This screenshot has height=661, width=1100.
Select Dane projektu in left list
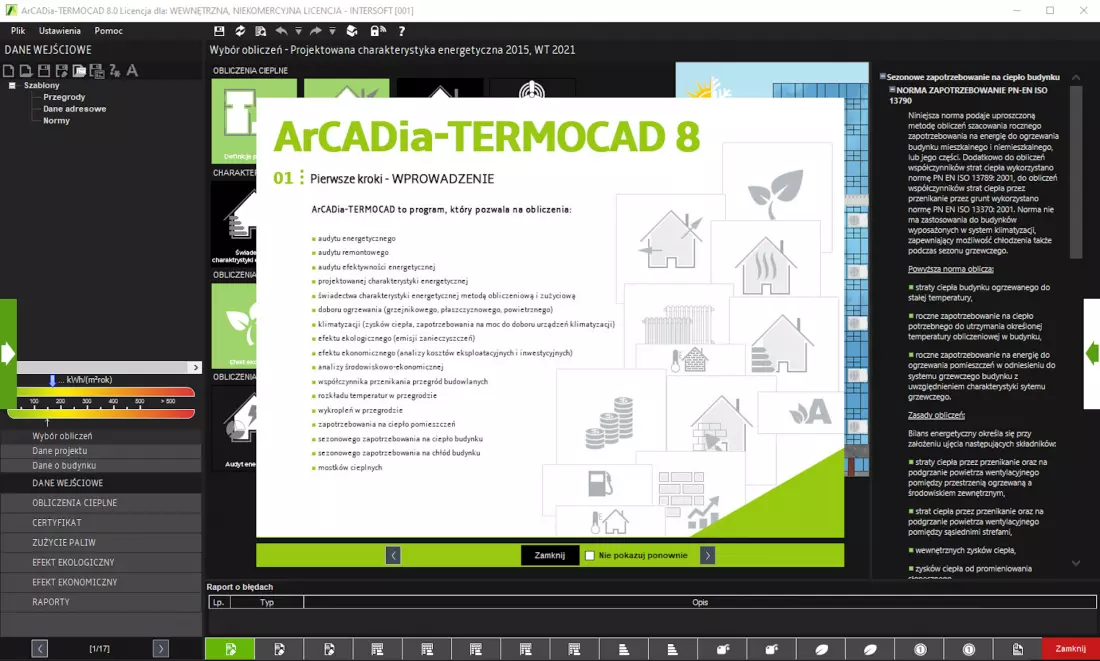[x=101, y=451]
